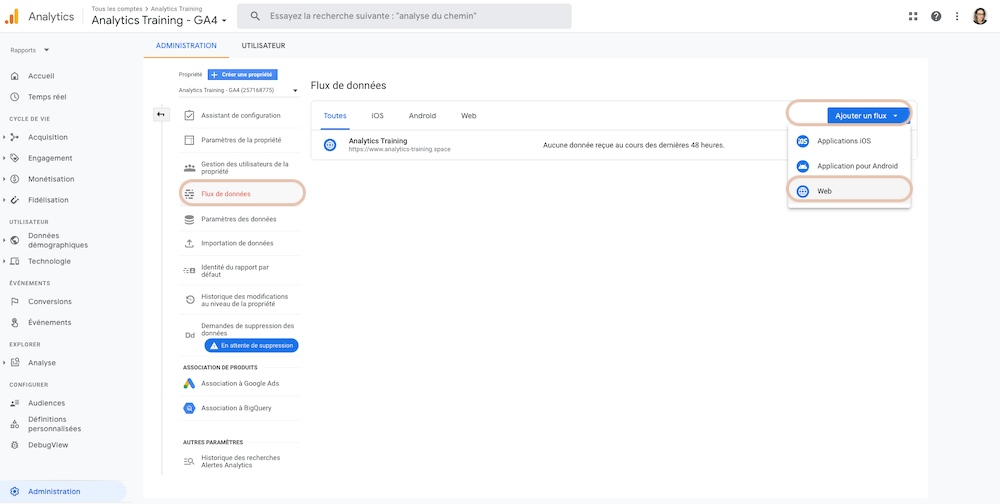The height and width of the screenshot is (504, 1000).
Task: Click the Fidélisation icon
Action: (x=15, y=200)
